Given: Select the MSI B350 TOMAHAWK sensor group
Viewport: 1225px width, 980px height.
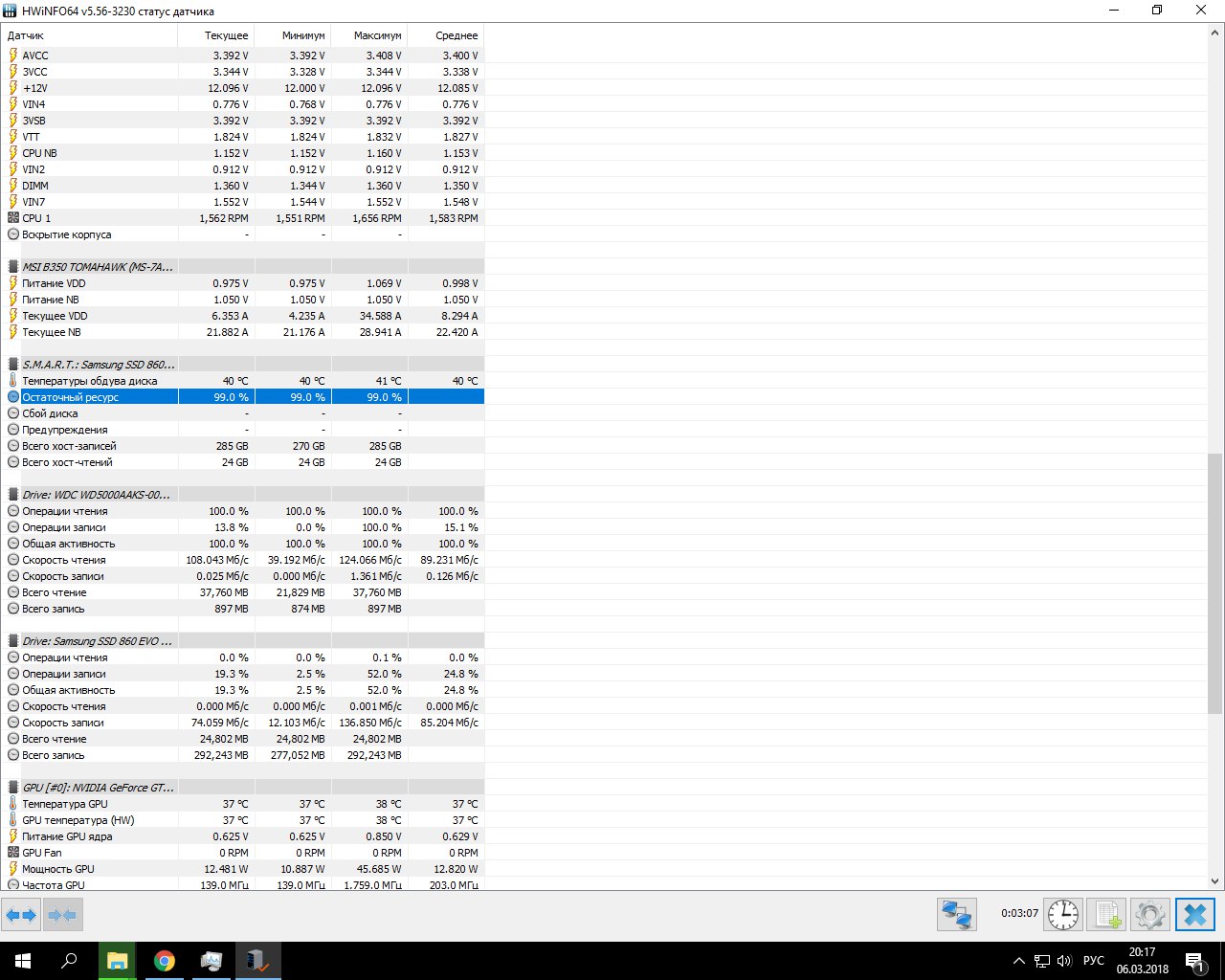Looking at the screenshot, I should (x=98, y=267).
